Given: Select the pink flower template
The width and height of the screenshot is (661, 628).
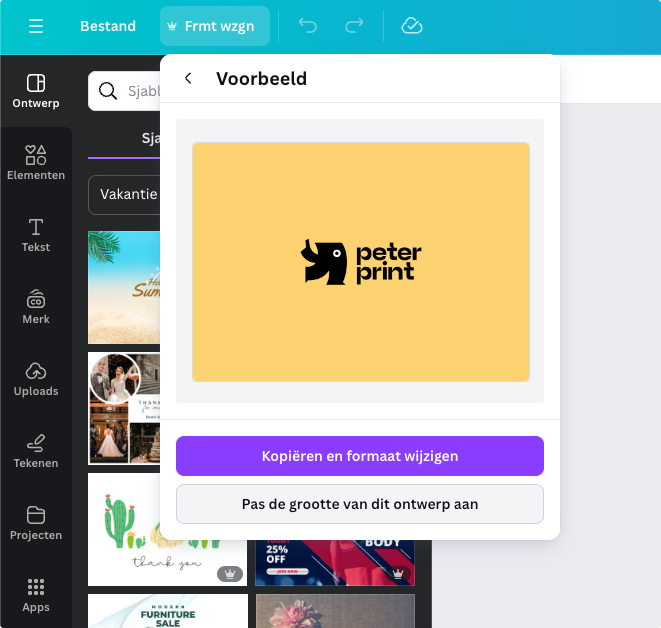Looking at the screenshot, I should (335, 611).
